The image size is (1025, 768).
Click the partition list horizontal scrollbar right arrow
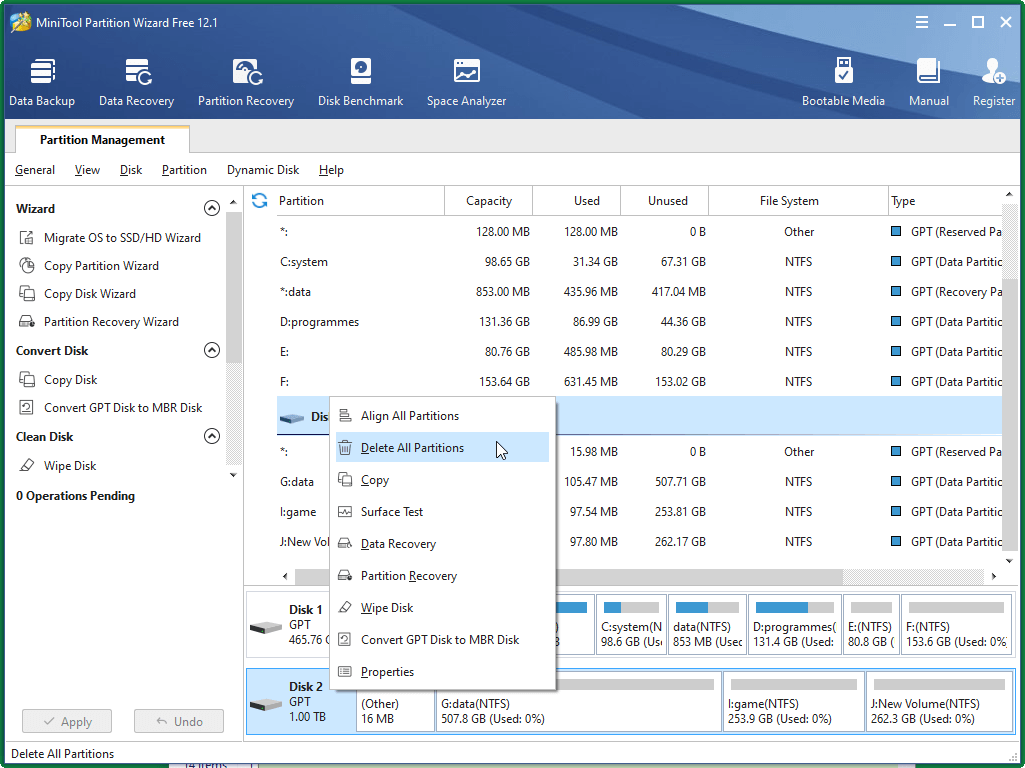[994, 576]
